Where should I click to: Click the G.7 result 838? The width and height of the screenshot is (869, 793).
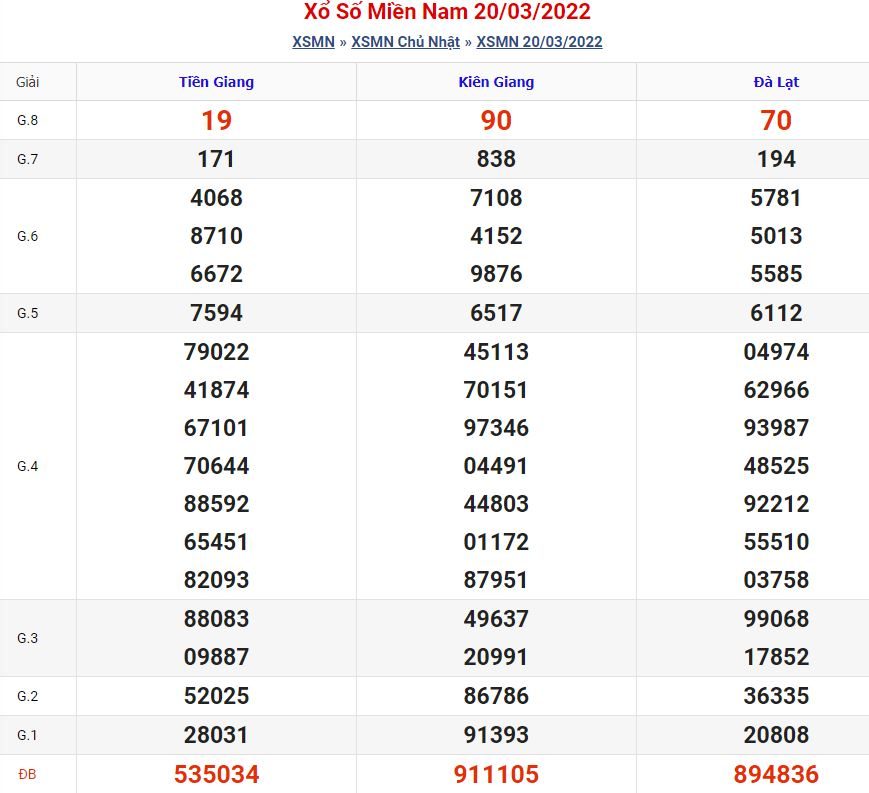(496, 159)
